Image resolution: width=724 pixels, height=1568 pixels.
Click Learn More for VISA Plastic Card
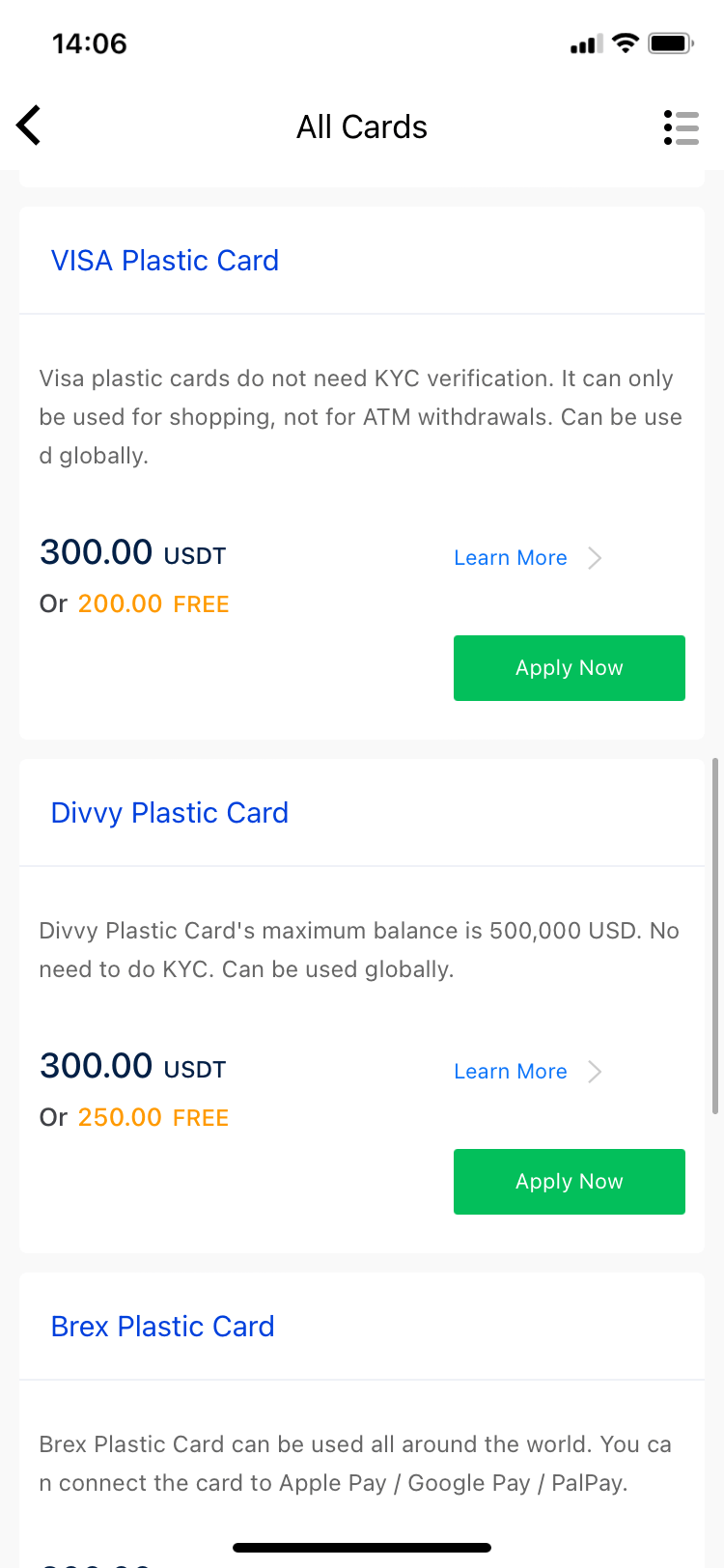(x=511, y=558)
